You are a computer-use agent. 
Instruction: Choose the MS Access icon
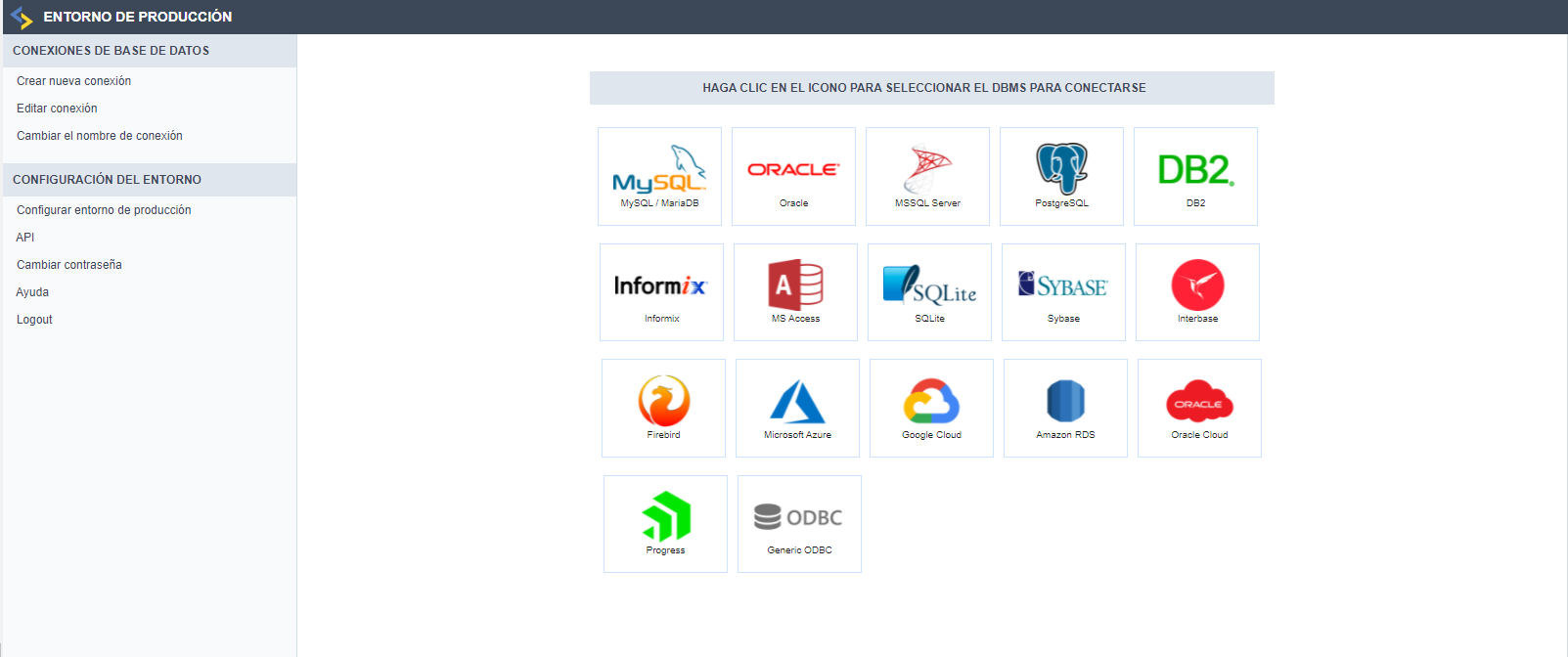point(795,286)
